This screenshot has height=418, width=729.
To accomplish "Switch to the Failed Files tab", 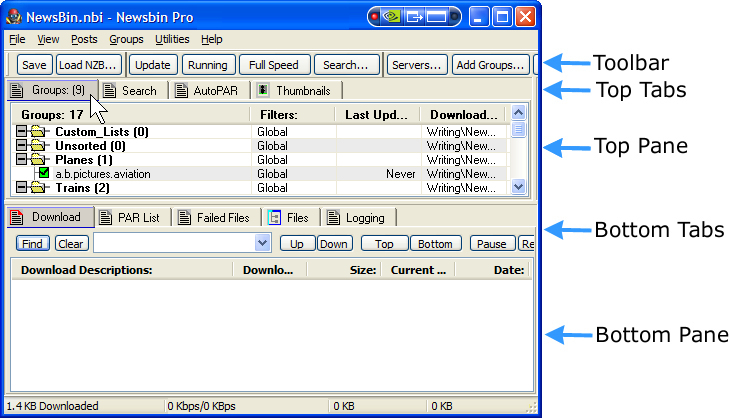I will [217, 218].
